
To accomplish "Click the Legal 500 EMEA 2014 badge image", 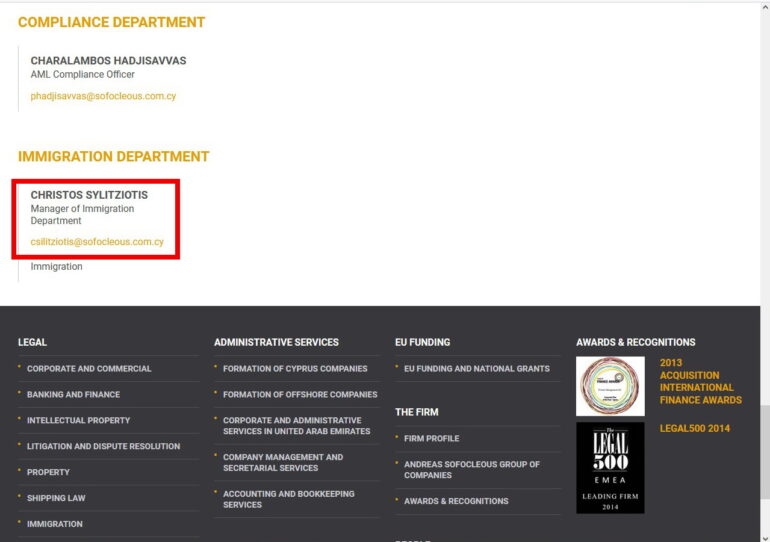I will point(610,468).
